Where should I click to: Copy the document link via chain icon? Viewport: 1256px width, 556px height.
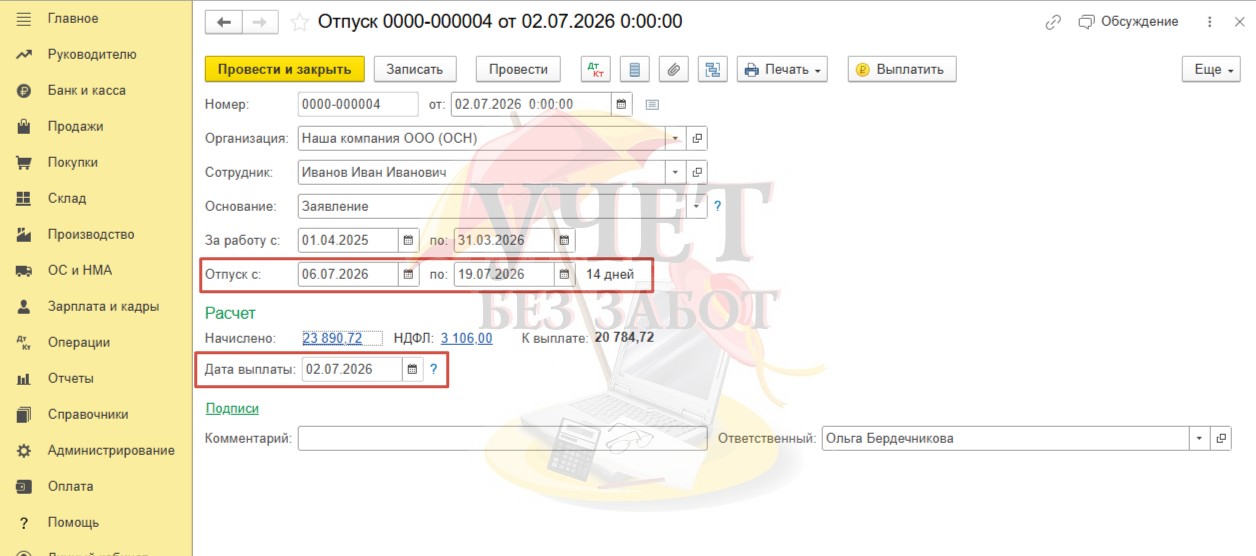click(1053, 22)
